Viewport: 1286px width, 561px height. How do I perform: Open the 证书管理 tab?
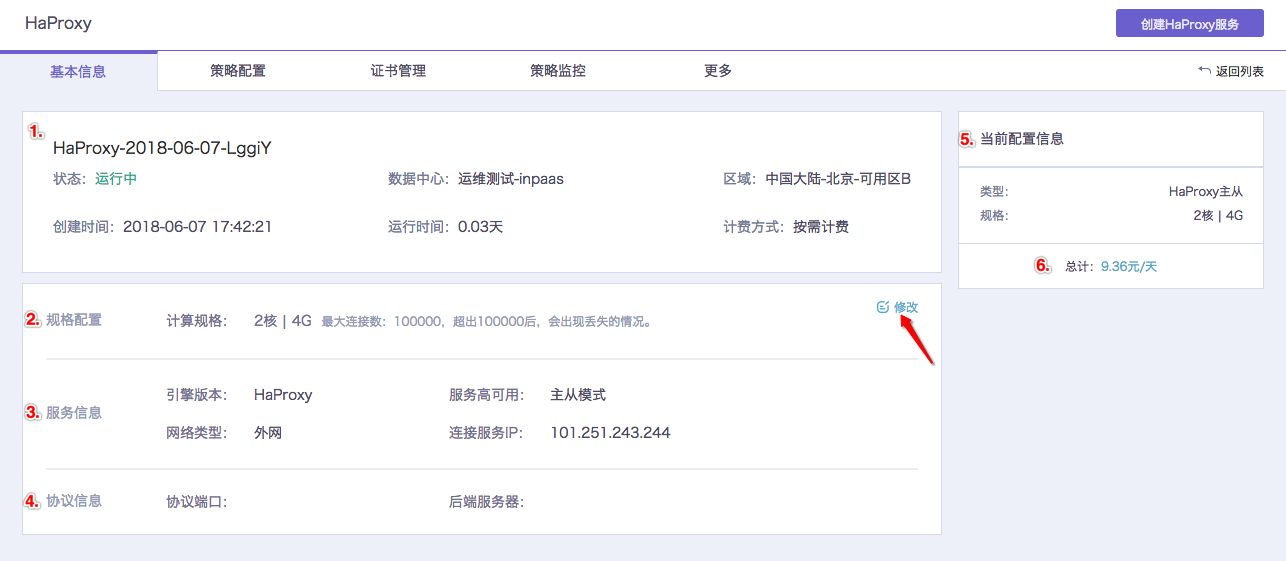pos(398,71)
